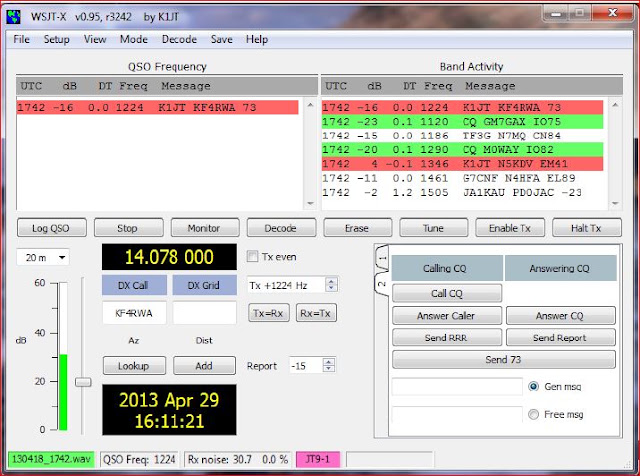Click the Call CQ button

click(x=447, y=294)
